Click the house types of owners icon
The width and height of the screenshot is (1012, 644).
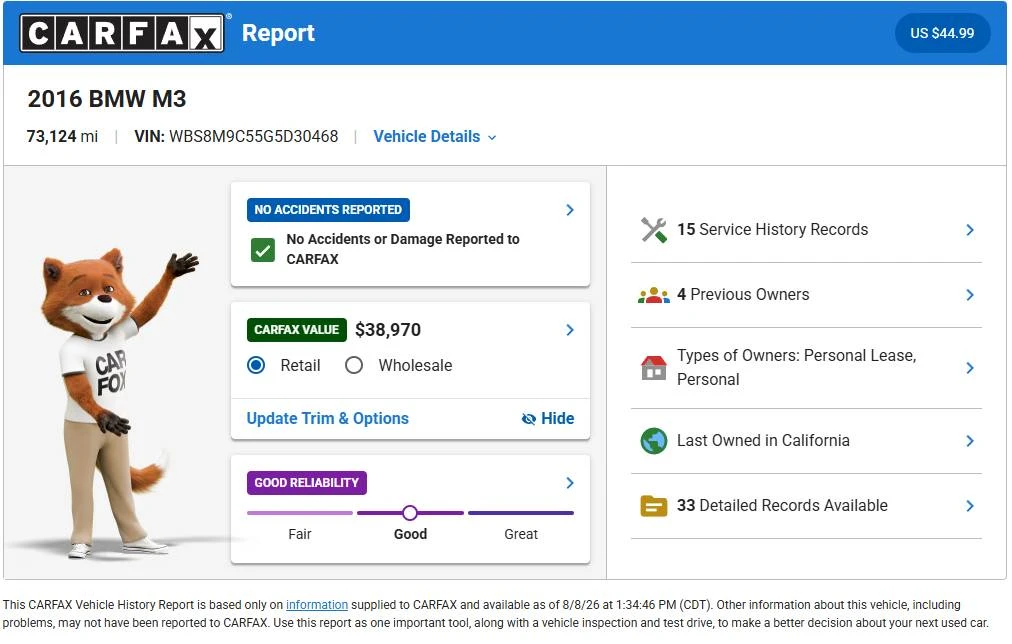[654, 368]
